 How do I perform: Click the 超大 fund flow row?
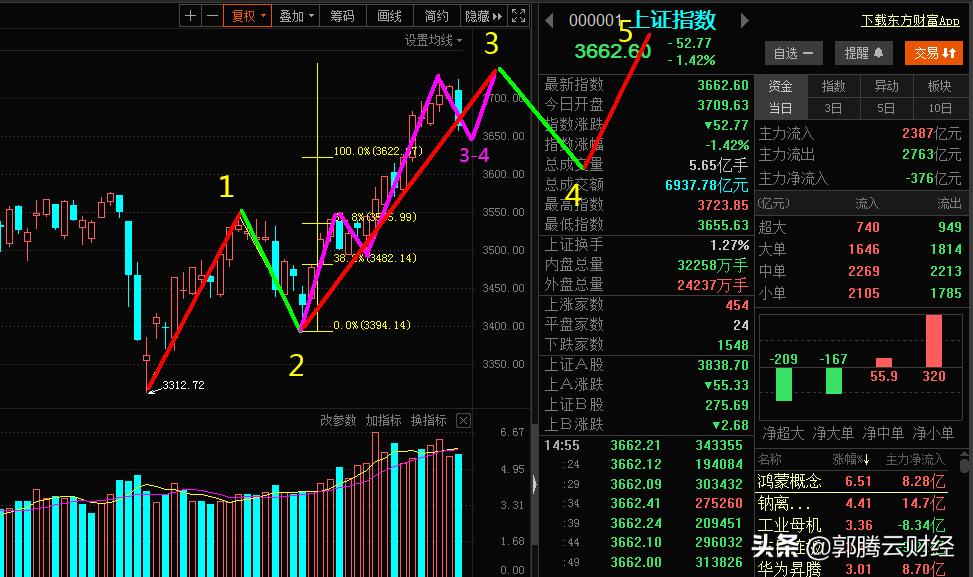859,227
